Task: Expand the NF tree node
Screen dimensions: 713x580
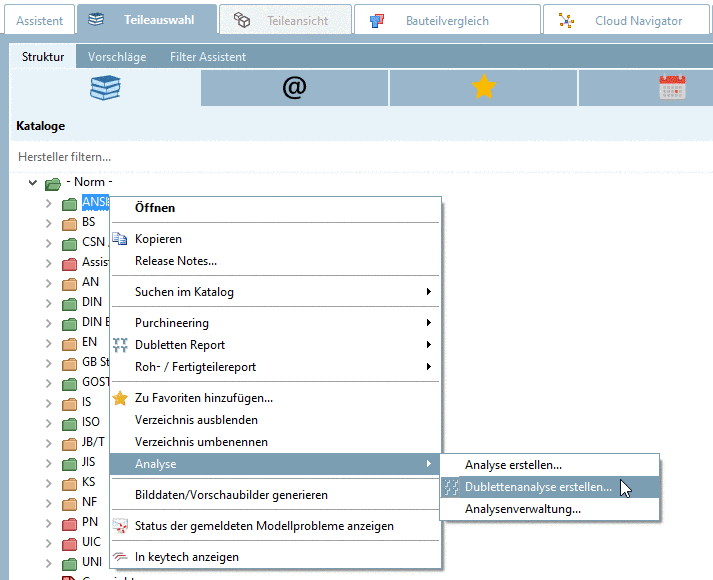Action: (x=49, y=504)
